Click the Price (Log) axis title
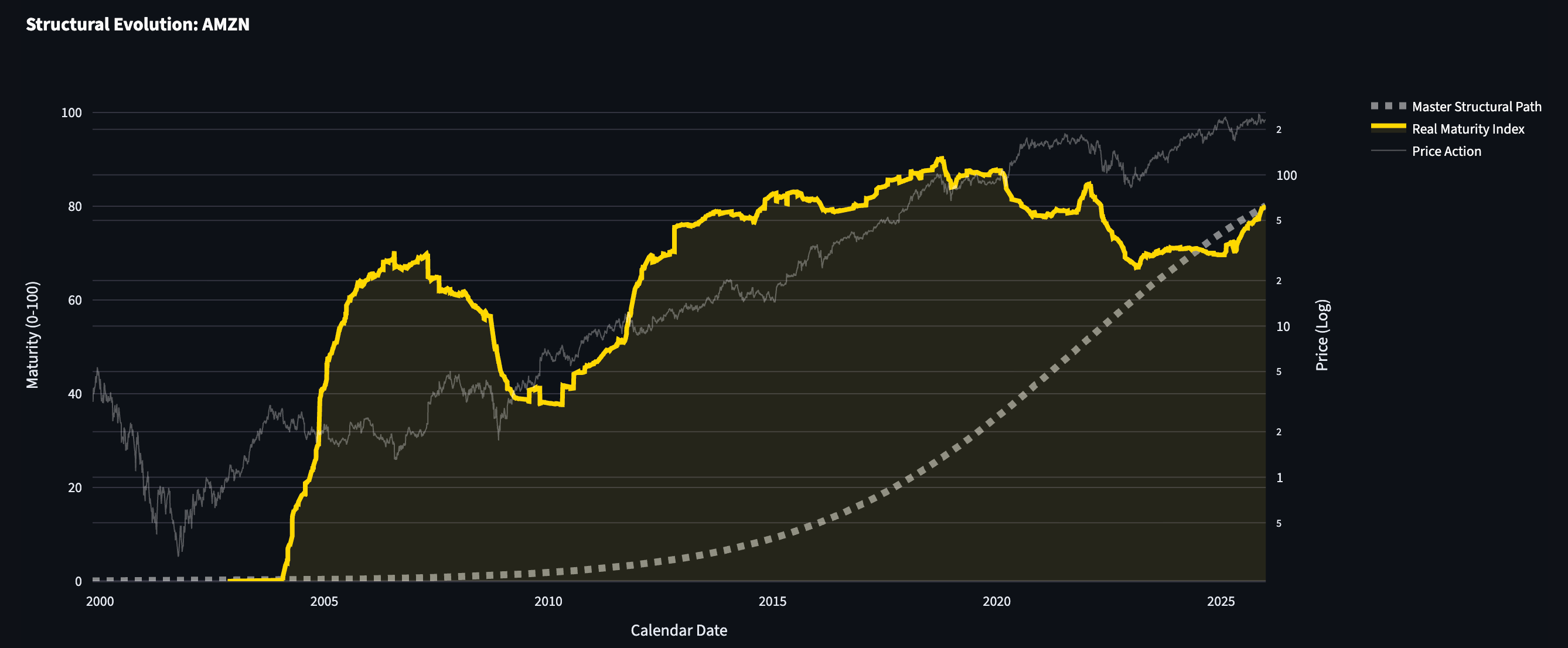 coord(1322,335)
